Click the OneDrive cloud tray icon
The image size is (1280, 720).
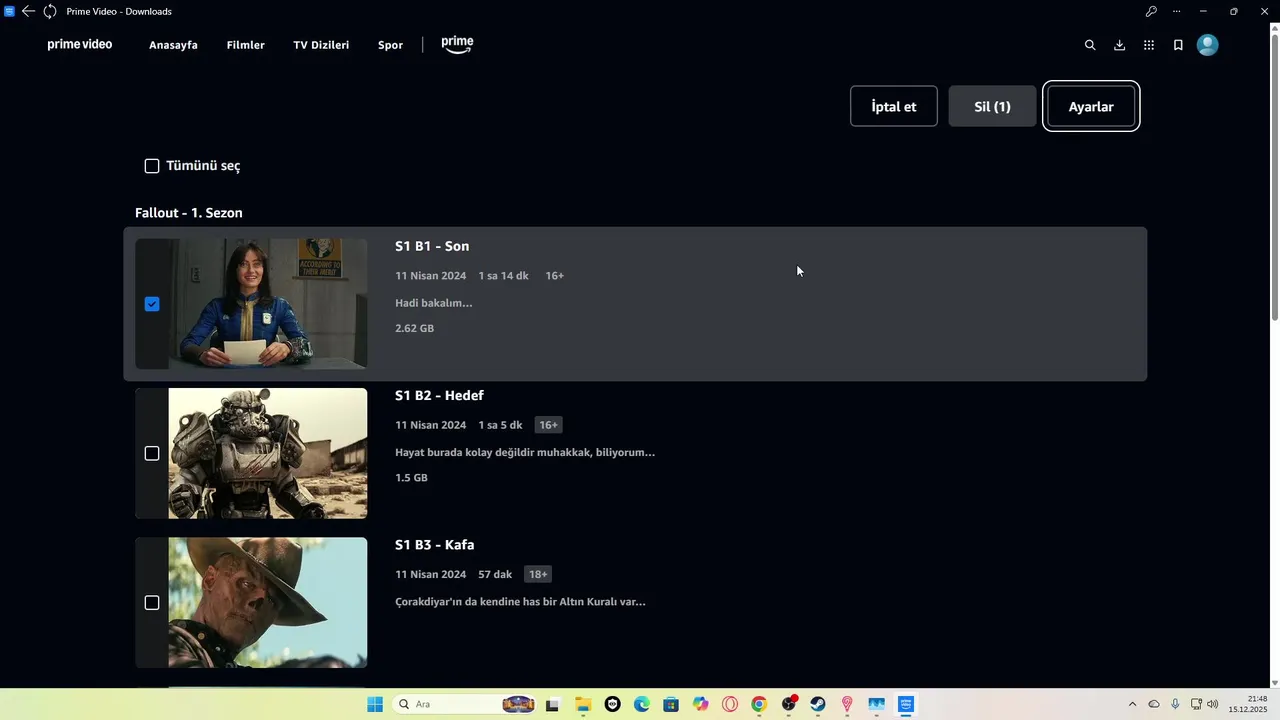(1154, 704)
